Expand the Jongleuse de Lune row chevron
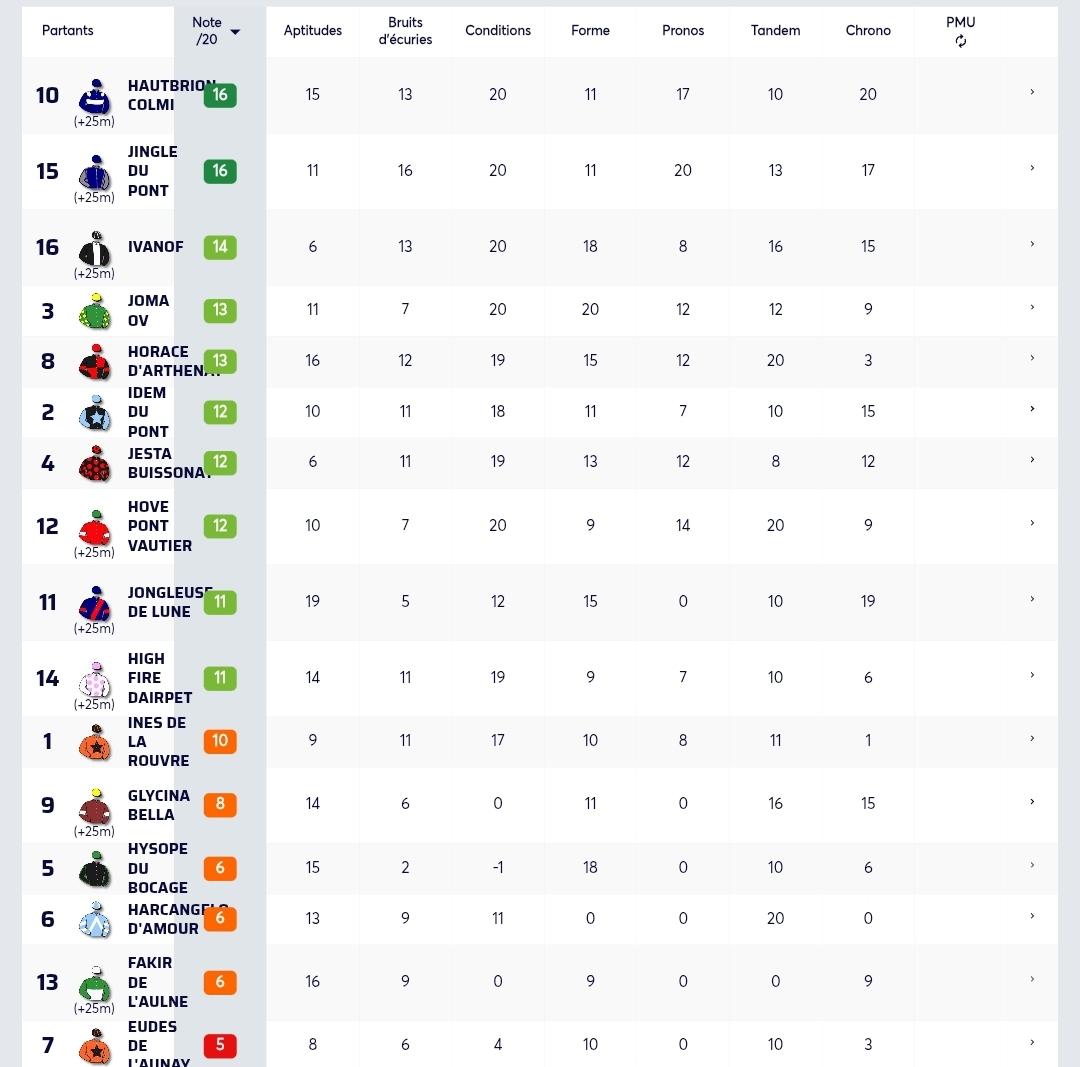Screen dimensions: 1080x1067 (x=1032, y=599)
